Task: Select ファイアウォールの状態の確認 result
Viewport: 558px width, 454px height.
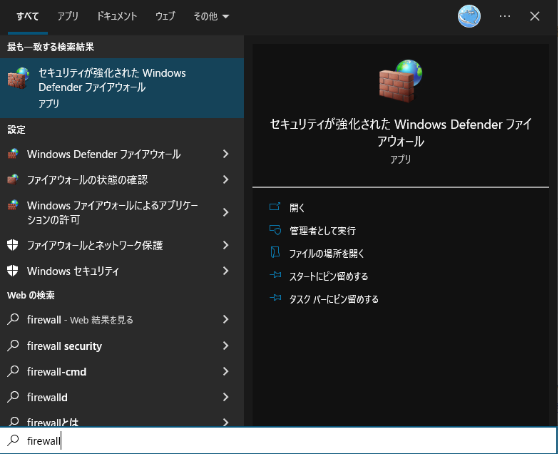Action: pyautogui.click(x=122, y=180)
